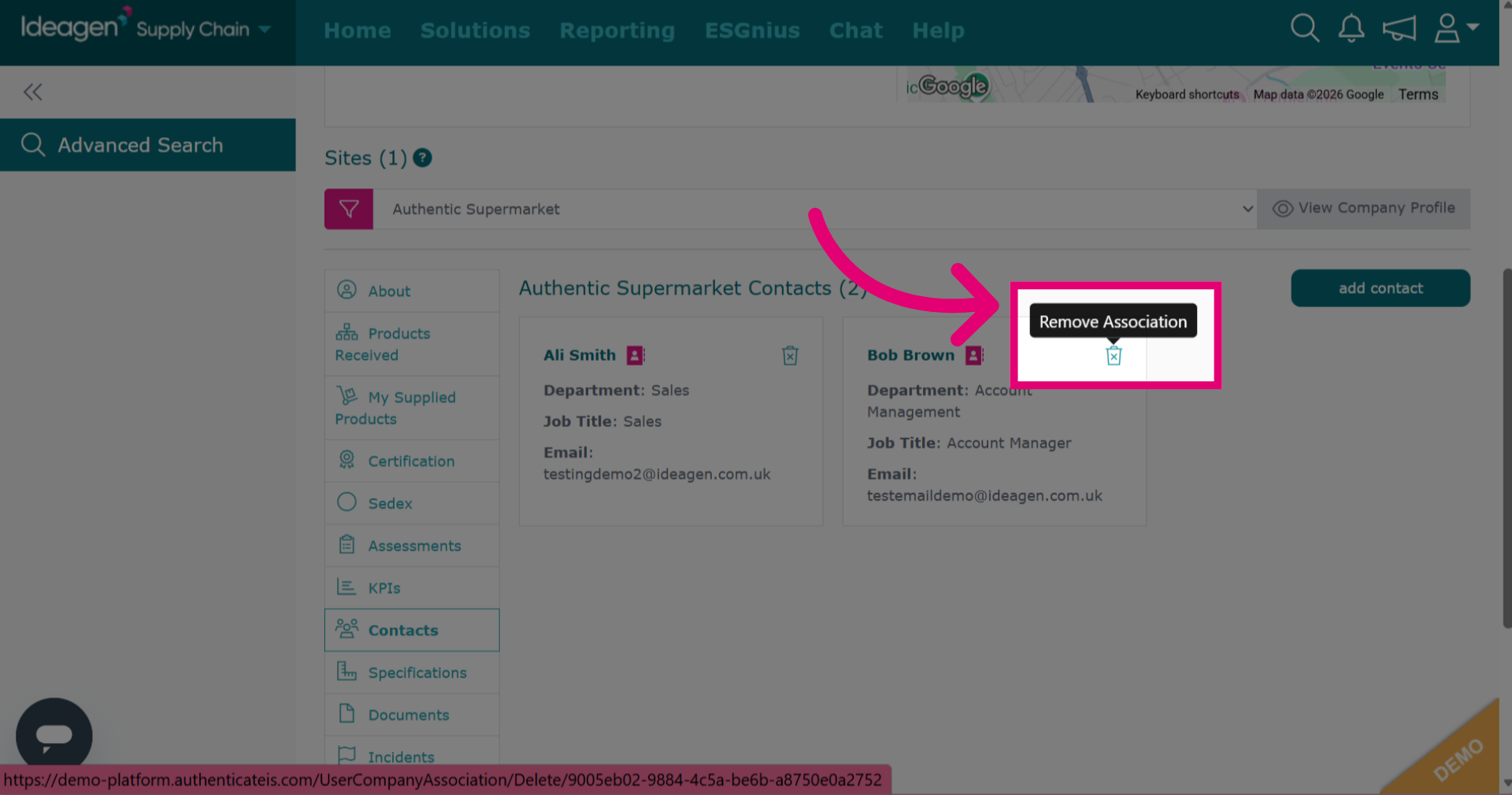Open Products Received section
Screen dimensions: 1512x795
pyautogui.click(x=412, y=344)
